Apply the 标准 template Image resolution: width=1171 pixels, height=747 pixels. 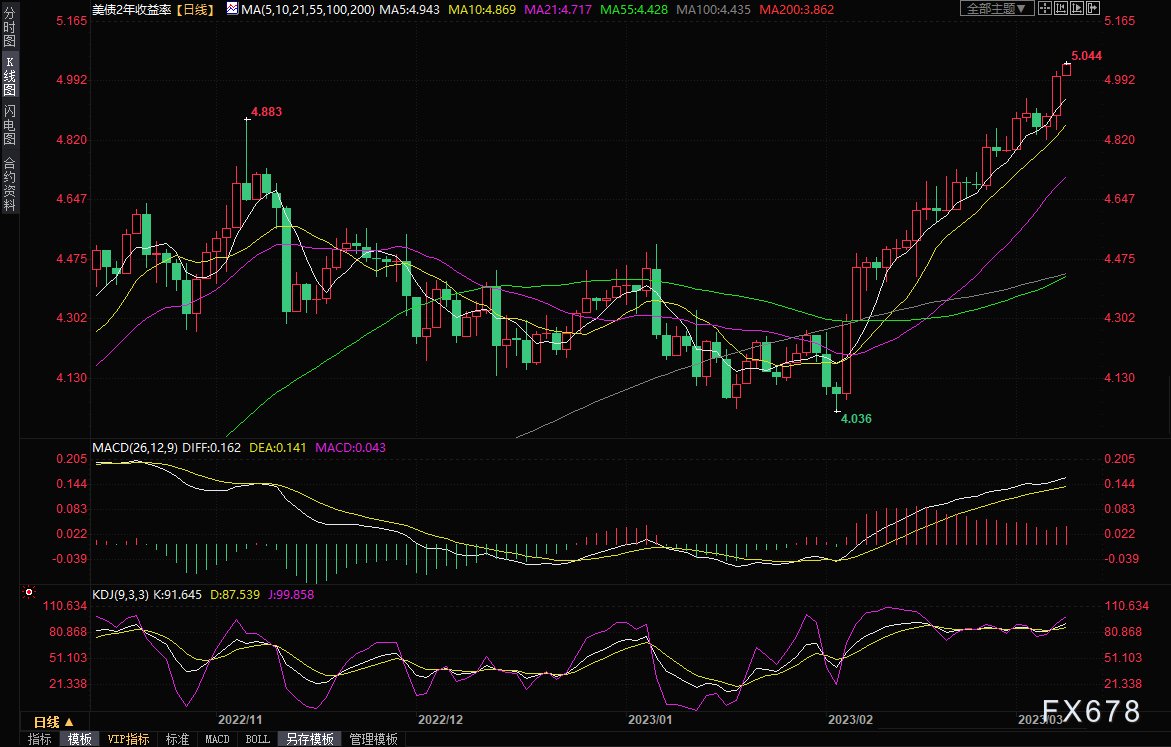pos(177,739)
